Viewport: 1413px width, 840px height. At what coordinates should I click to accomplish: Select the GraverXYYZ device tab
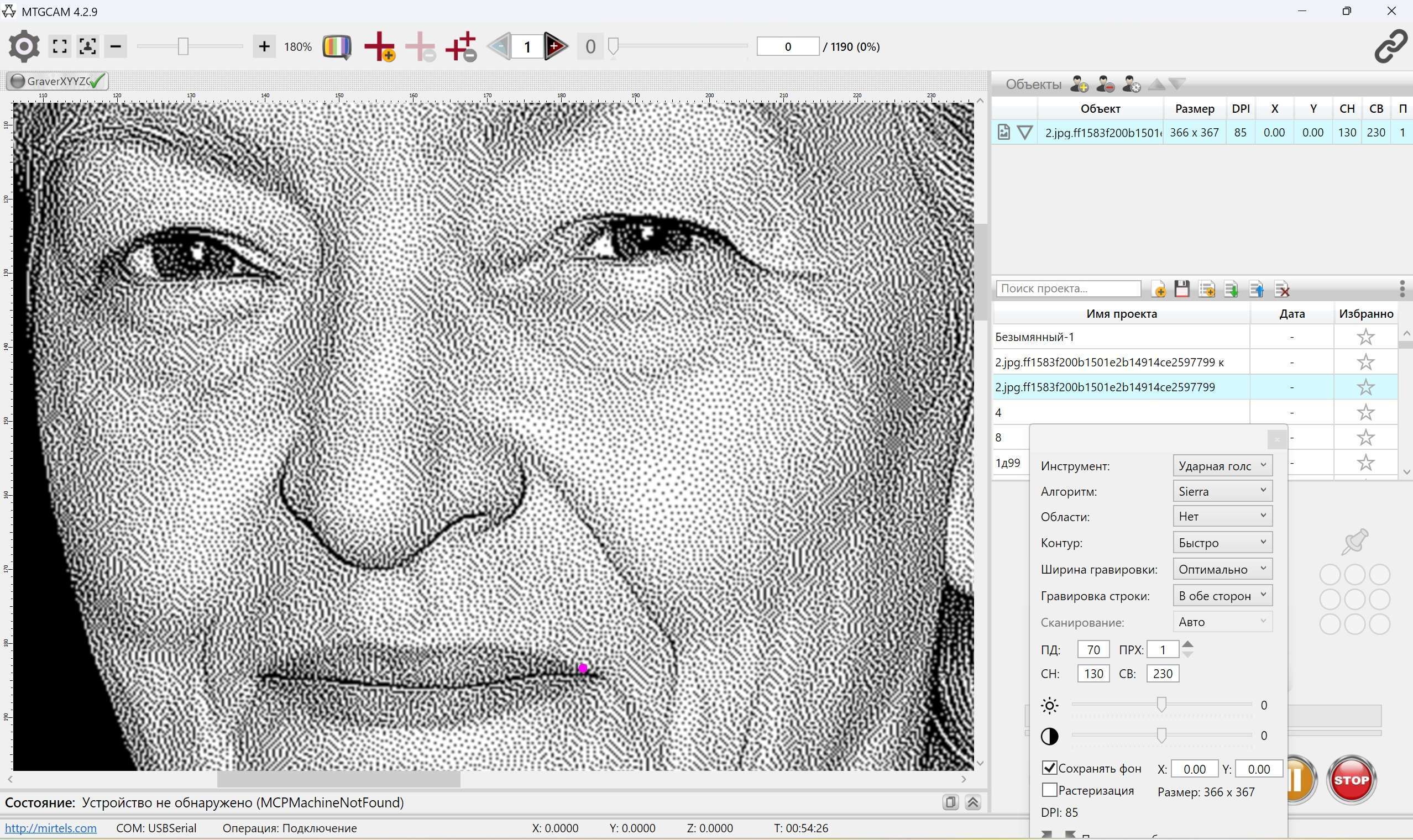coord(56,81)
